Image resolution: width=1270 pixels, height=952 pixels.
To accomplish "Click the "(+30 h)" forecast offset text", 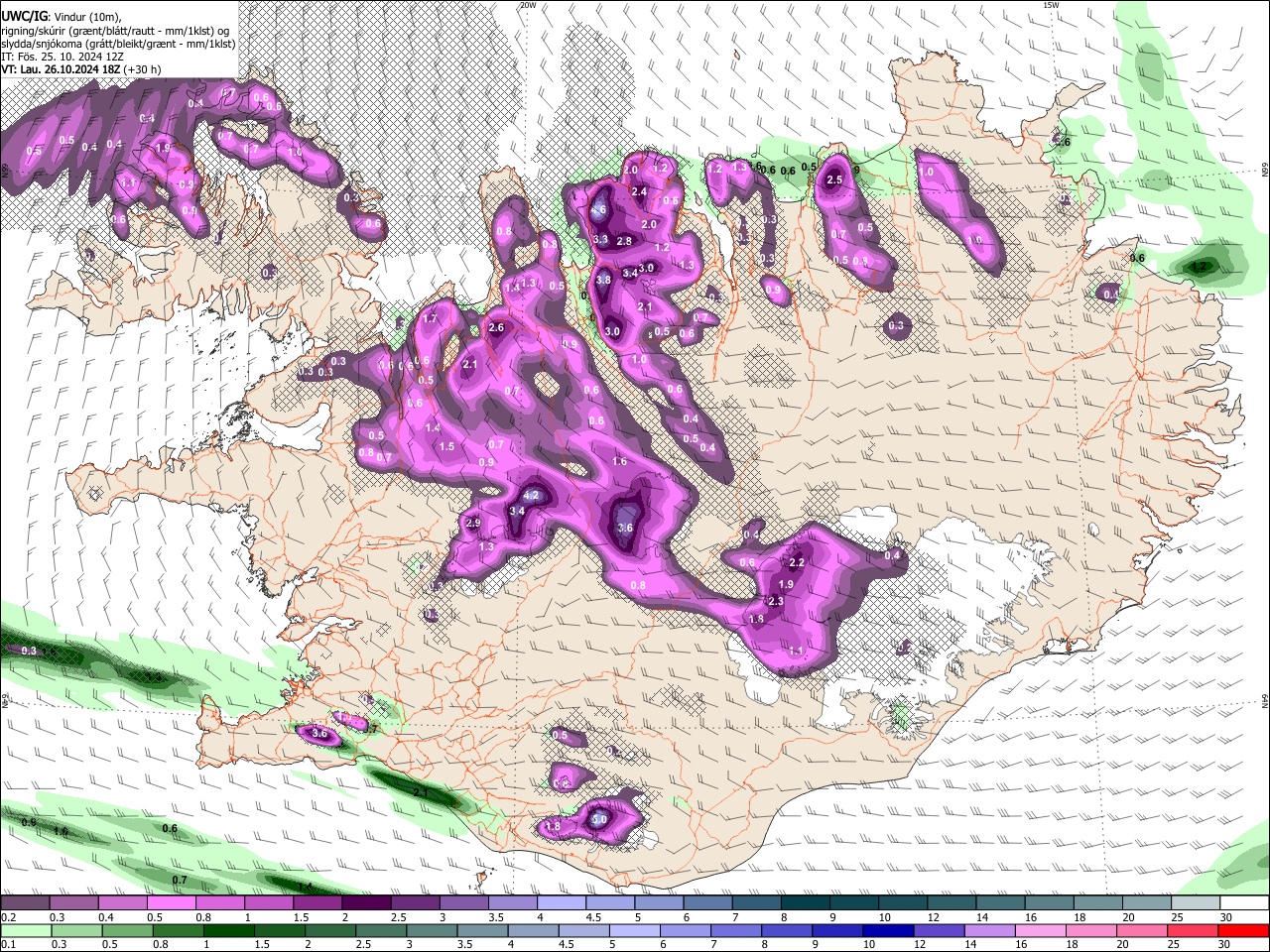I will tap(142, 69).
